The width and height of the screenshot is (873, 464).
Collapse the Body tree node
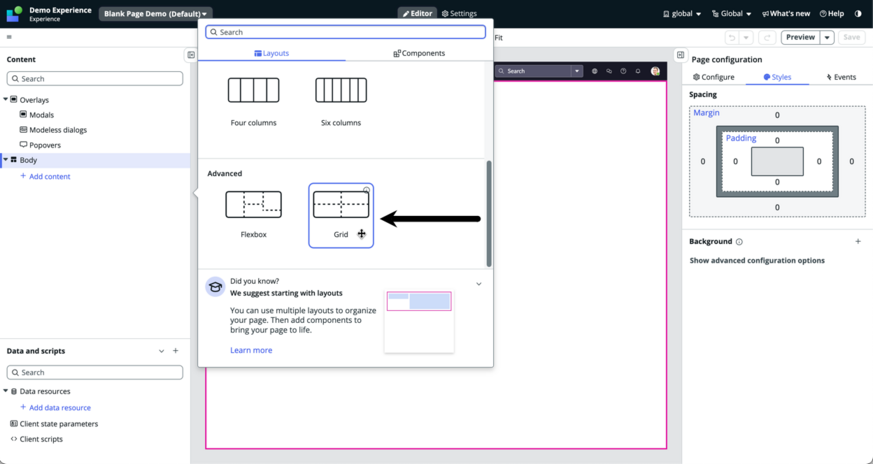pos(6,160)
